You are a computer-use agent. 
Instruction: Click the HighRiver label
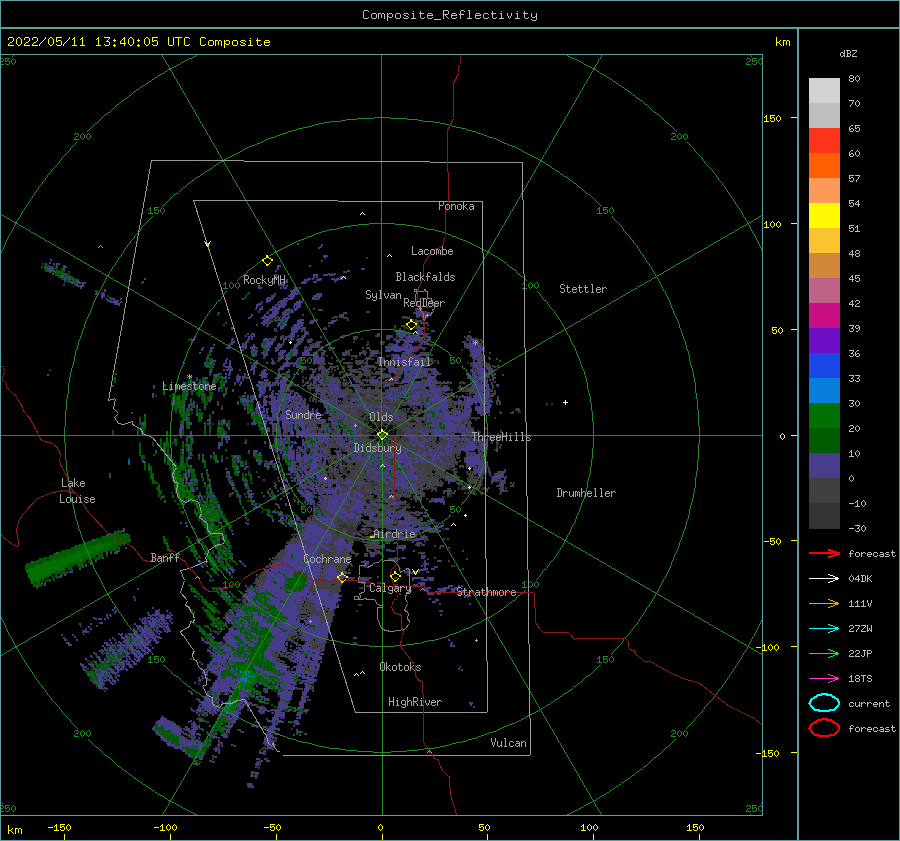(415, 702)
